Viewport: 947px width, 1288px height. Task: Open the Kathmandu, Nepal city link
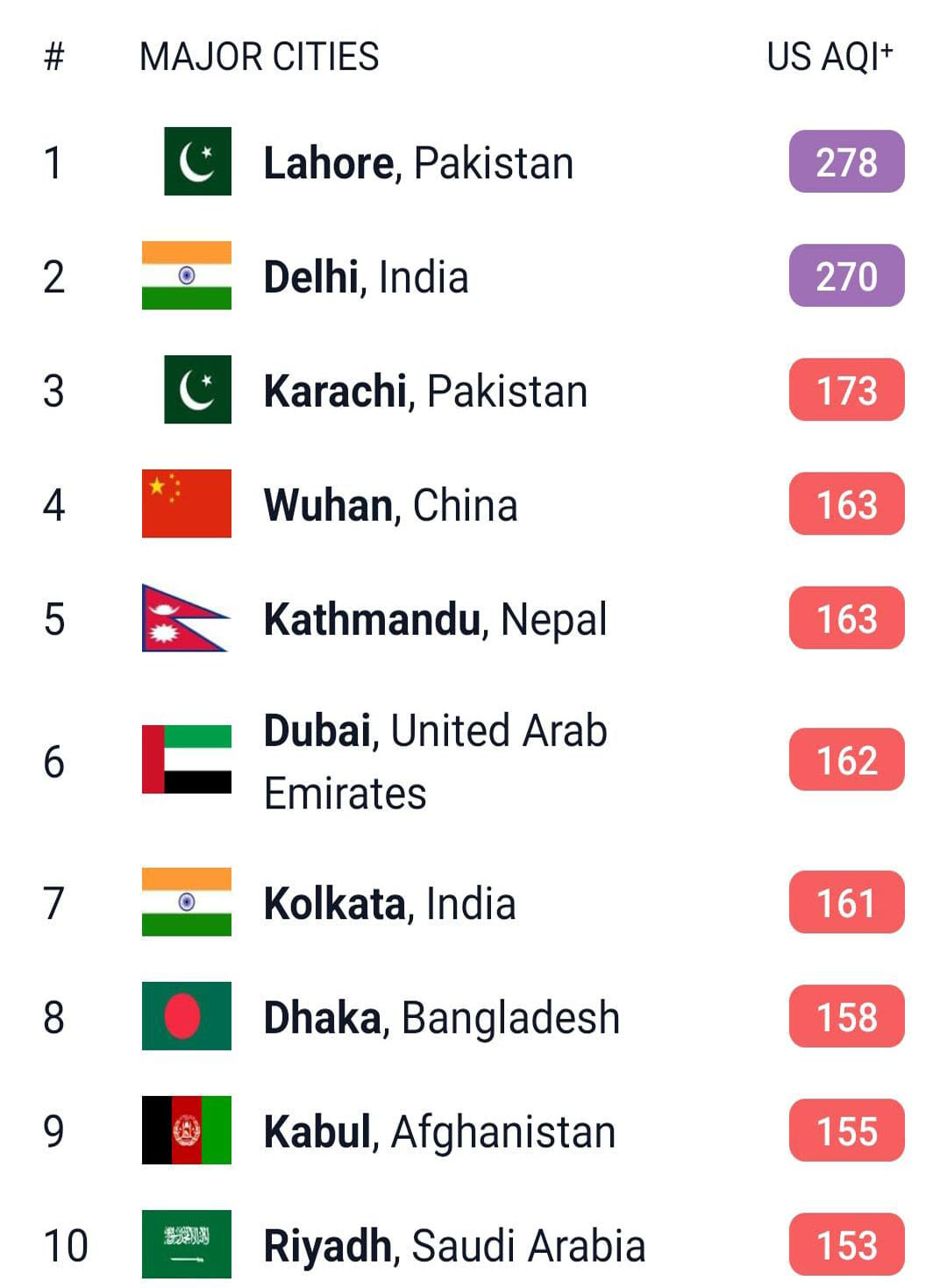tap(435, 619)
